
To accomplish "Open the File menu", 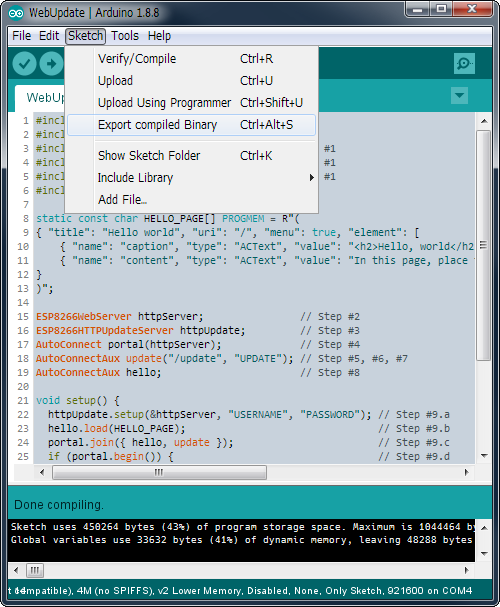I will [21, 36].
